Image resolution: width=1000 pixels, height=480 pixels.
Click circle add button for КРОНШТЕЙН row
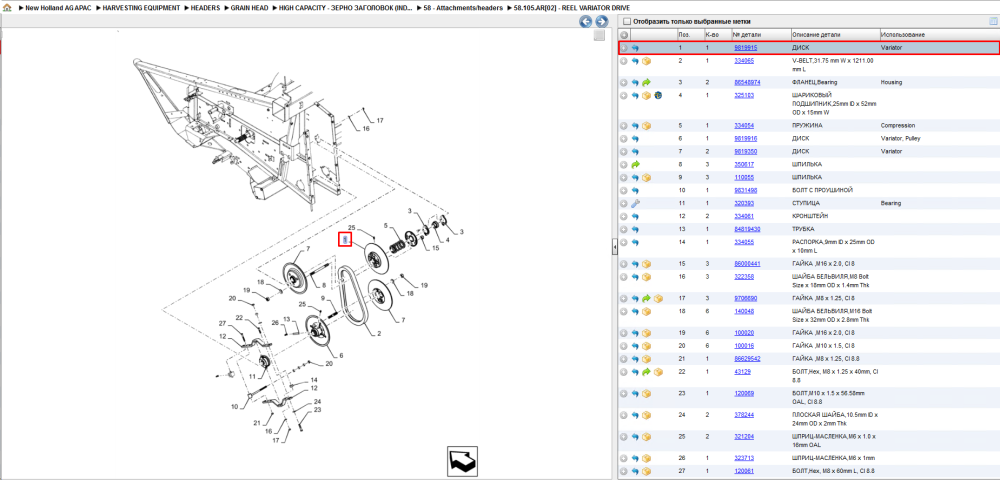[x=624, y=216]
